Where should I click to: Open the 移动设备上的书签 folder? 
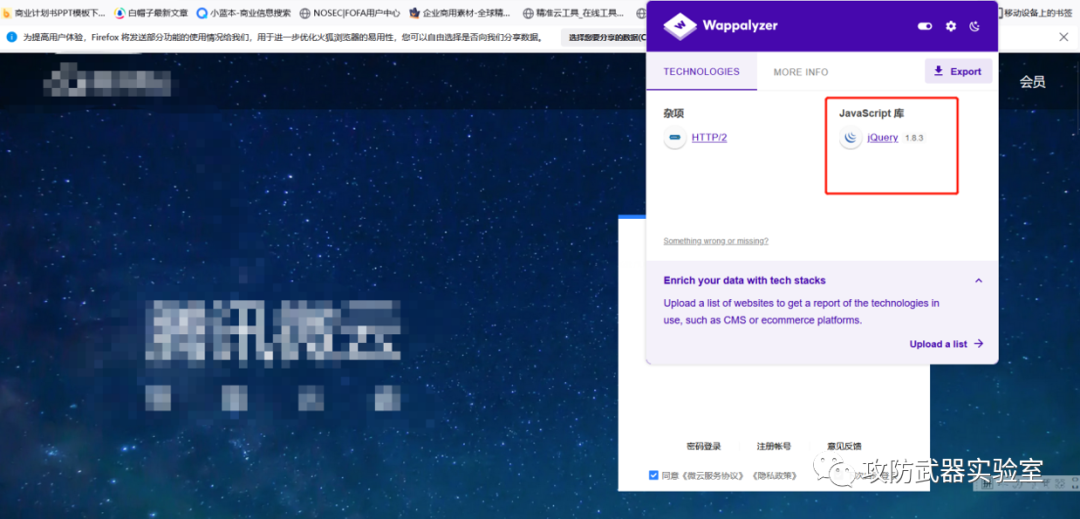click(1035, 12)
